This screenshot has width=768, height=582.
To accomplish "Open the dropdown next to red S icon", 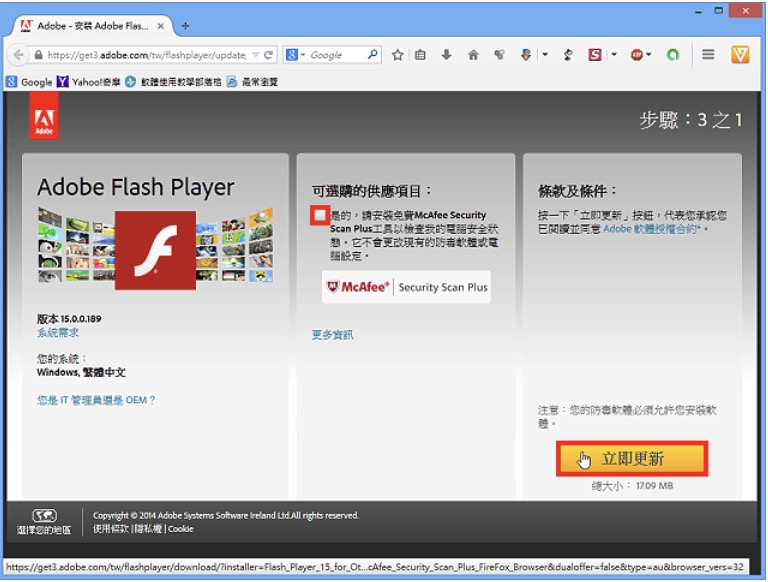I will pyautogui.click(x=614, y=54).
